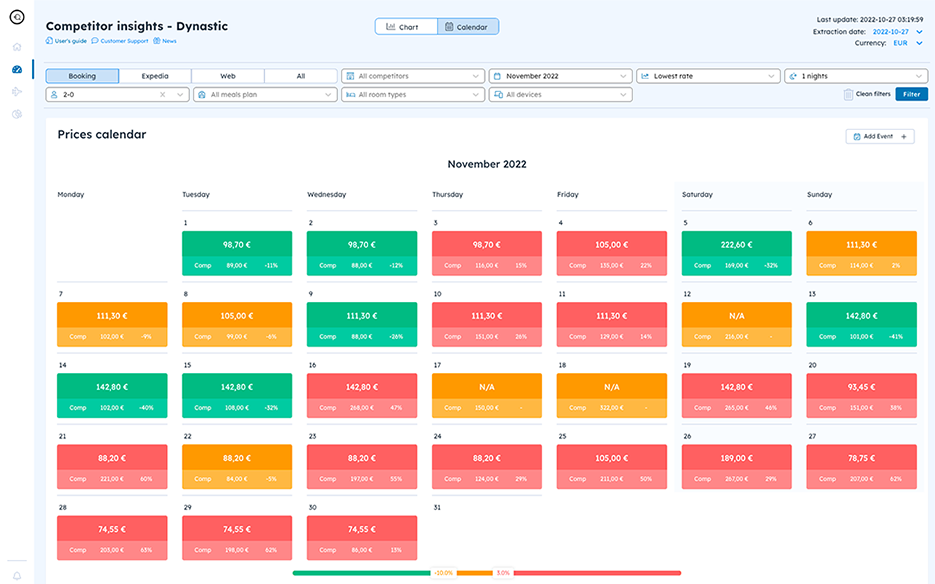
Task: Switch to Chart view
Action: (x=402, y=27)
